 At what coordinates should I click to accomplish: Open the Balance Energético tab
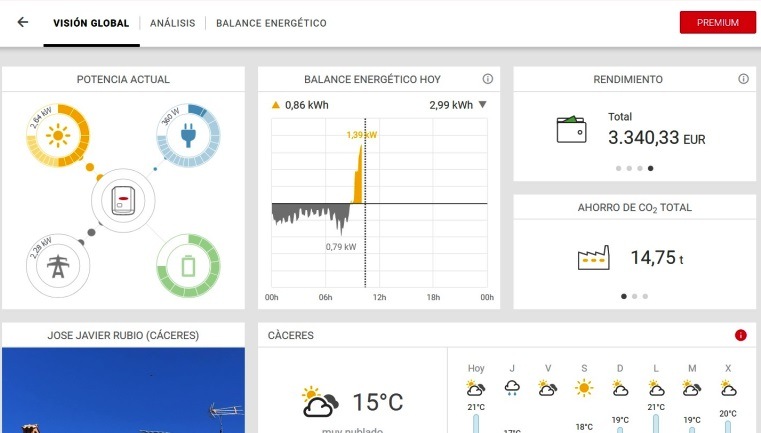[x=271, y=23]
